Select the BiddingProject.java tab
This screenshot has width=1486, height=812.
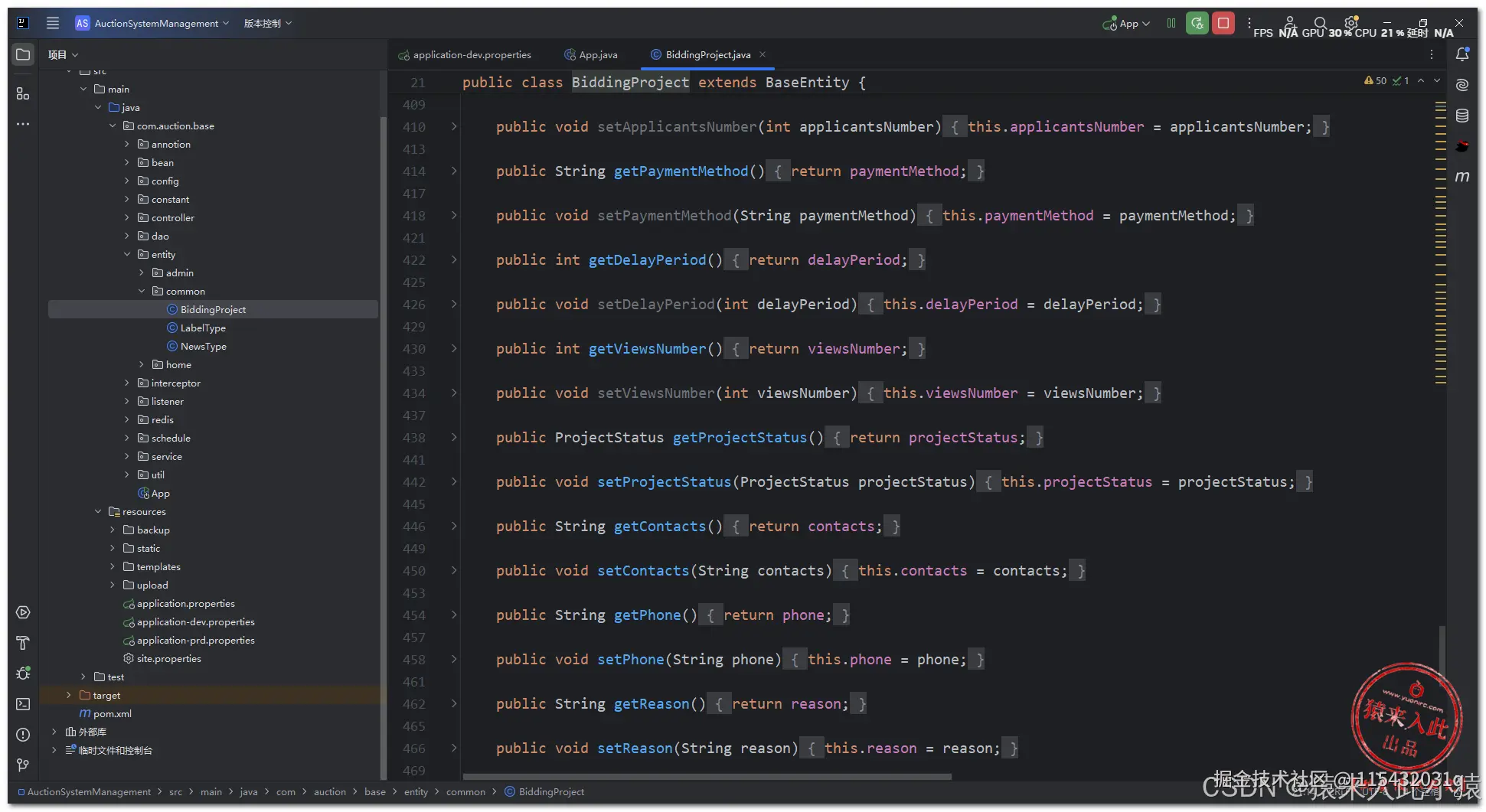pyautogui.click(x=708, y=54)
